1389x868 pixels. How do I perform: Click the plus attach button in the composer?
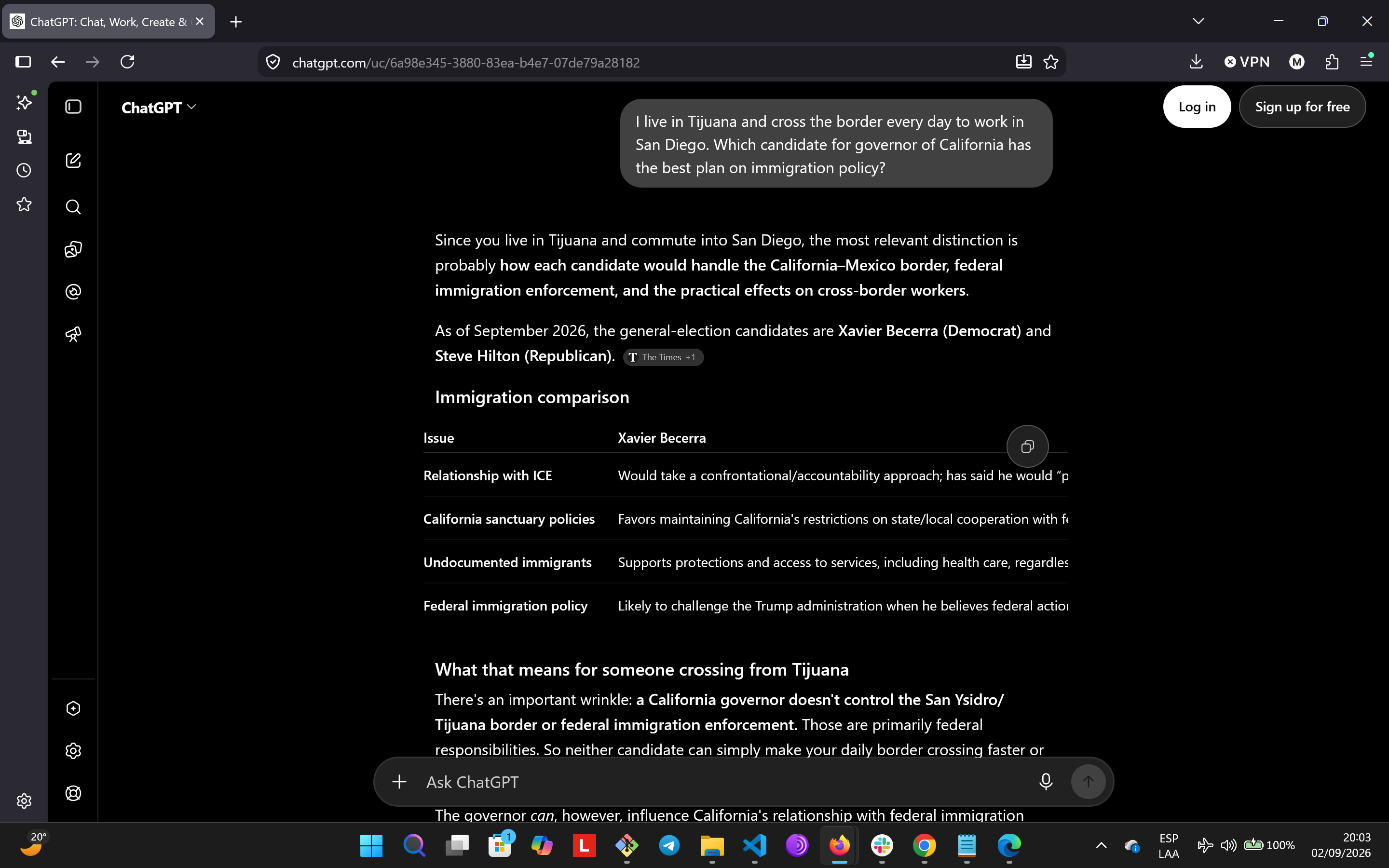[399, 782]
